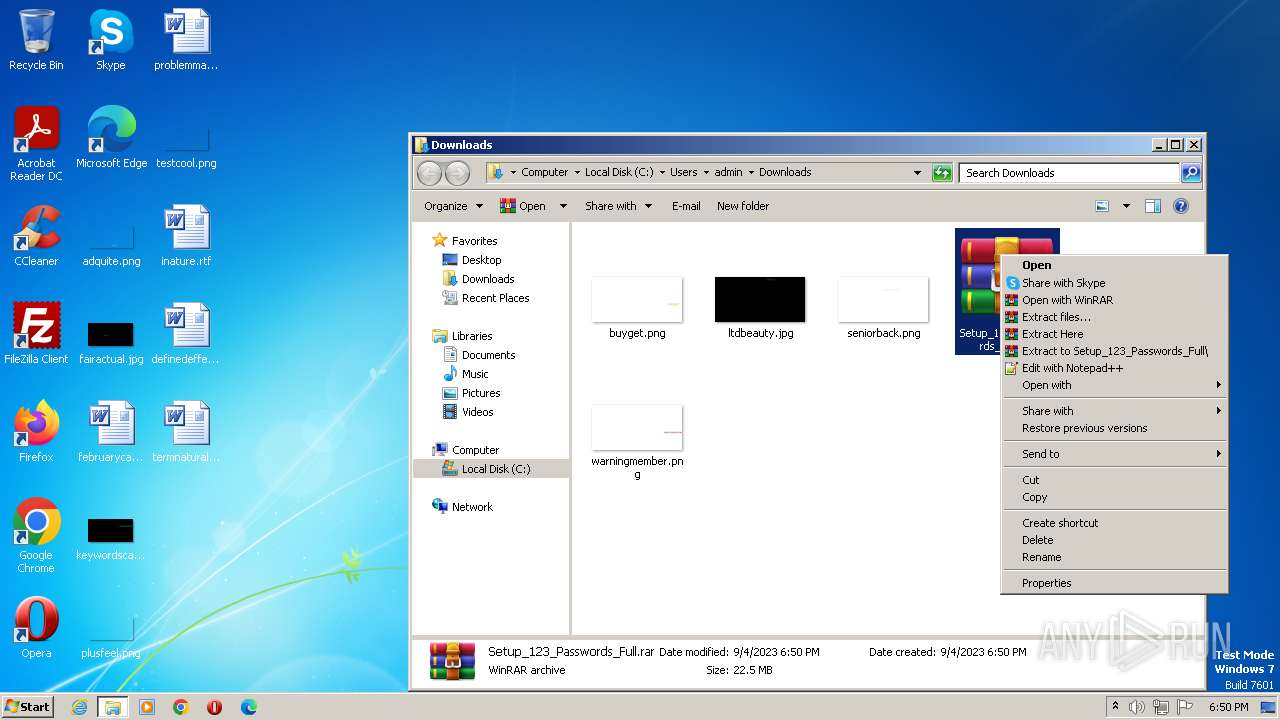The height and width of the screenshot is (720, 1280).
Task: Expand the Send to submenu
Action: pyautogui.click(x=1115, y=454)
